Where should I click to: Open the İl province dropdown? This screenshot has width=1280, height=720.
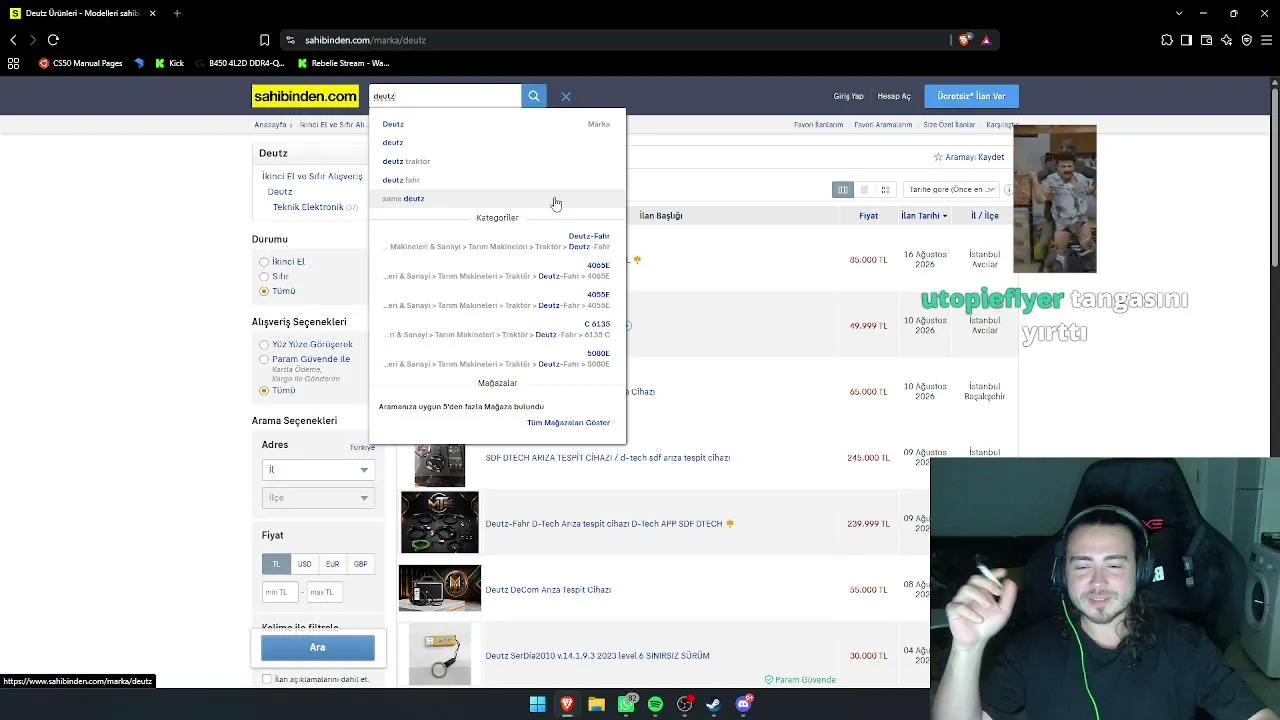pos(317,470)
